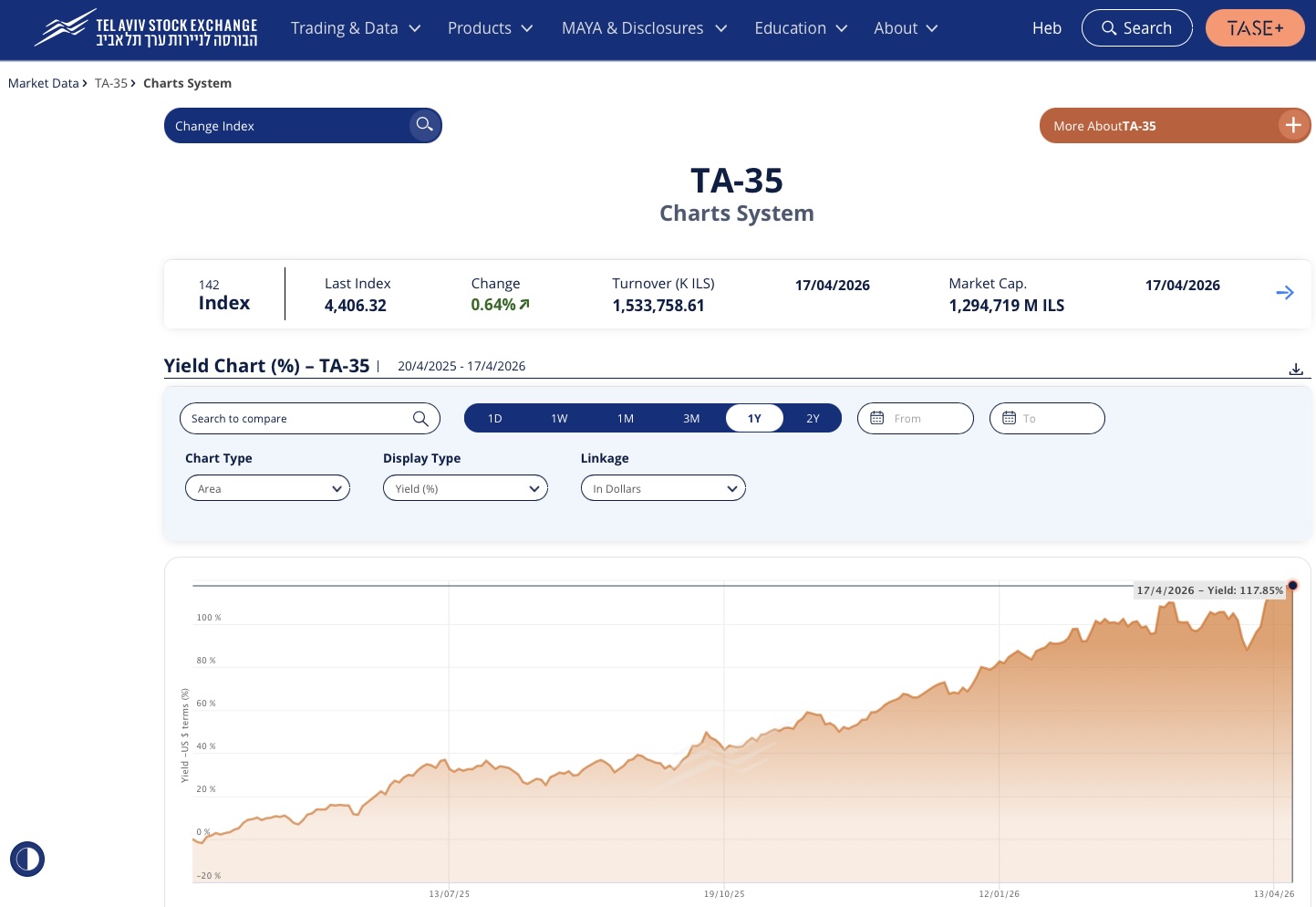Open the MAYA & Disclosures menu

644,28
